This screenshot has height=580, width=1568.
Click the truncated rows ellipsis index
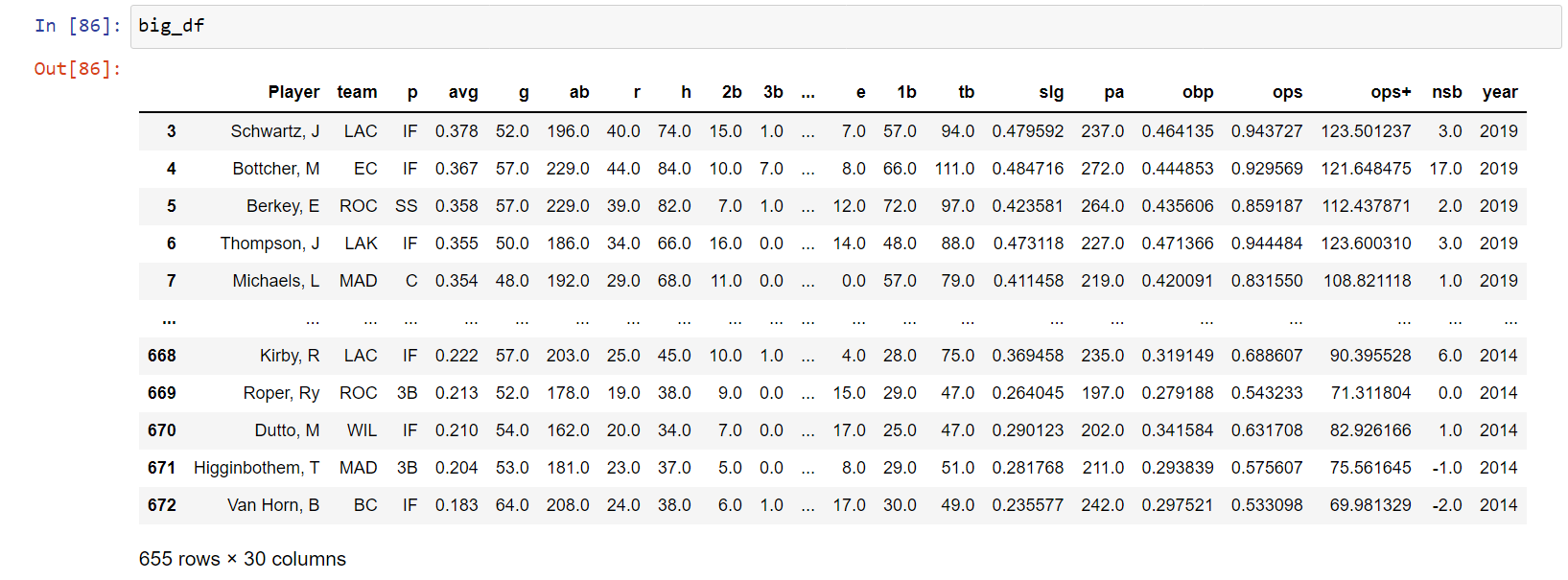click(x=169, y=318)
